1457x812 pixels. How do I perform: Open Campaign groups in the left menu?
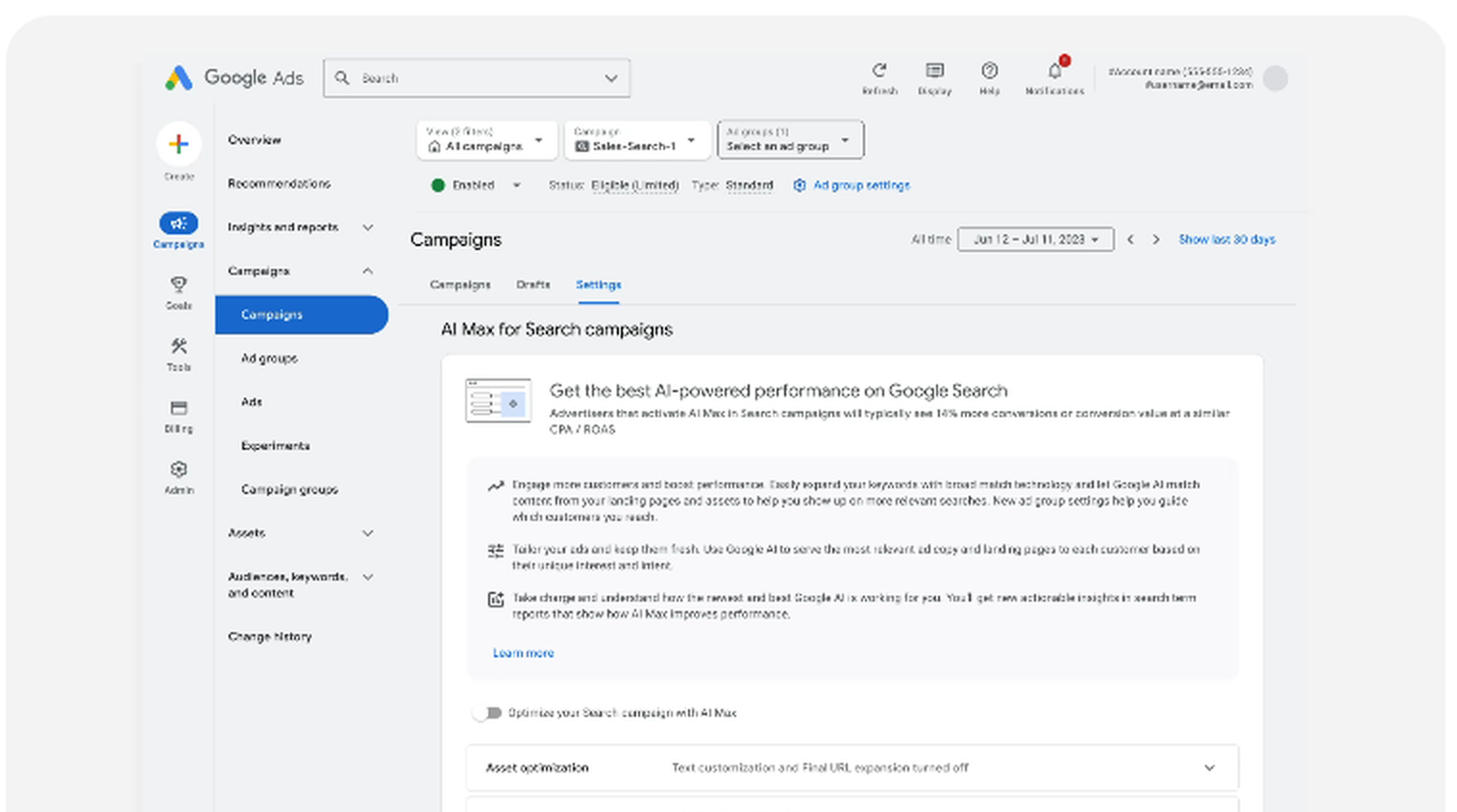(289, 489)
